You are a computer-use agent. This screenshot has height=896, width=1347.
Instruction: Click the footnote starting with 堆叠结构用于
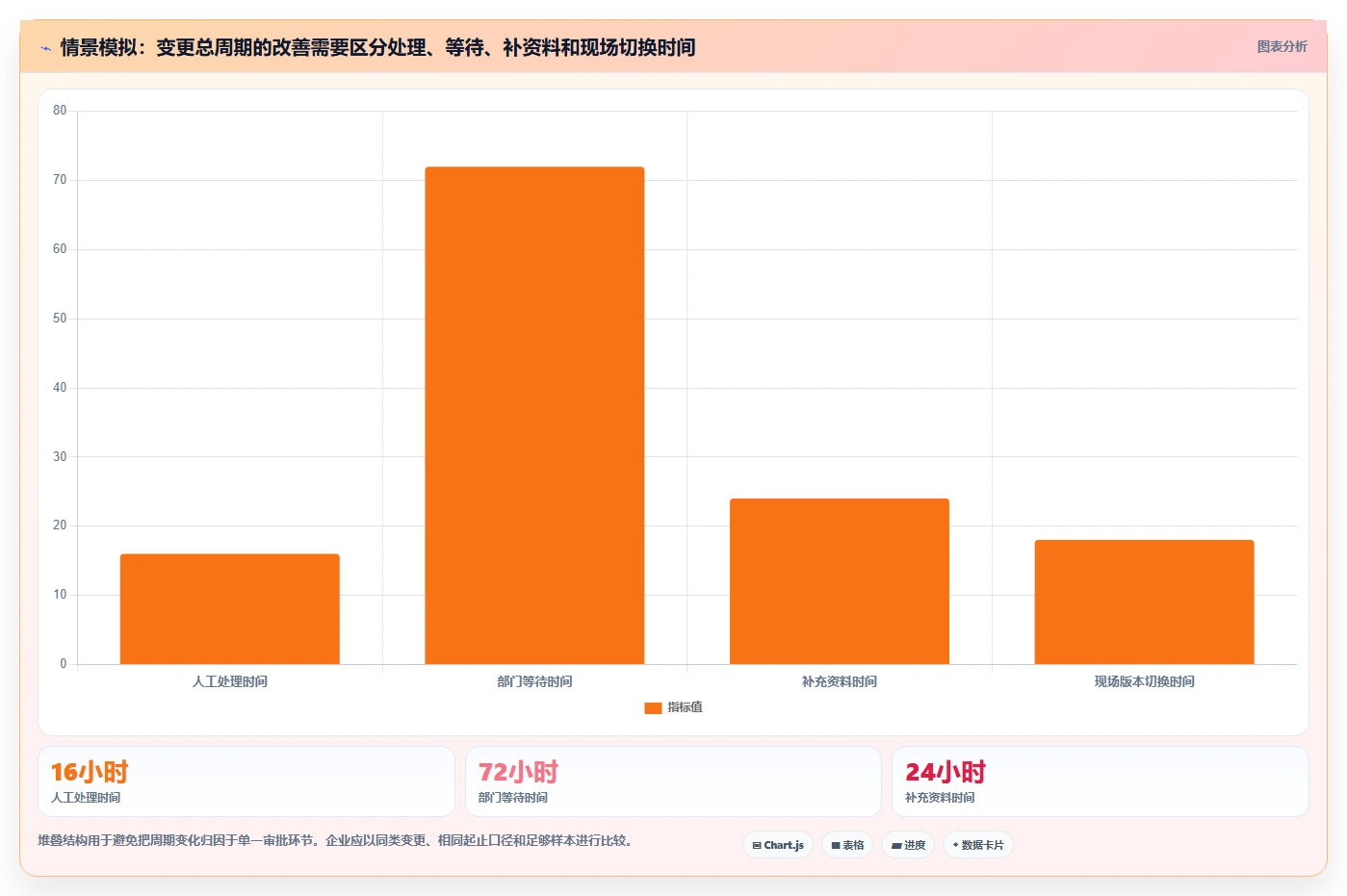336,840
